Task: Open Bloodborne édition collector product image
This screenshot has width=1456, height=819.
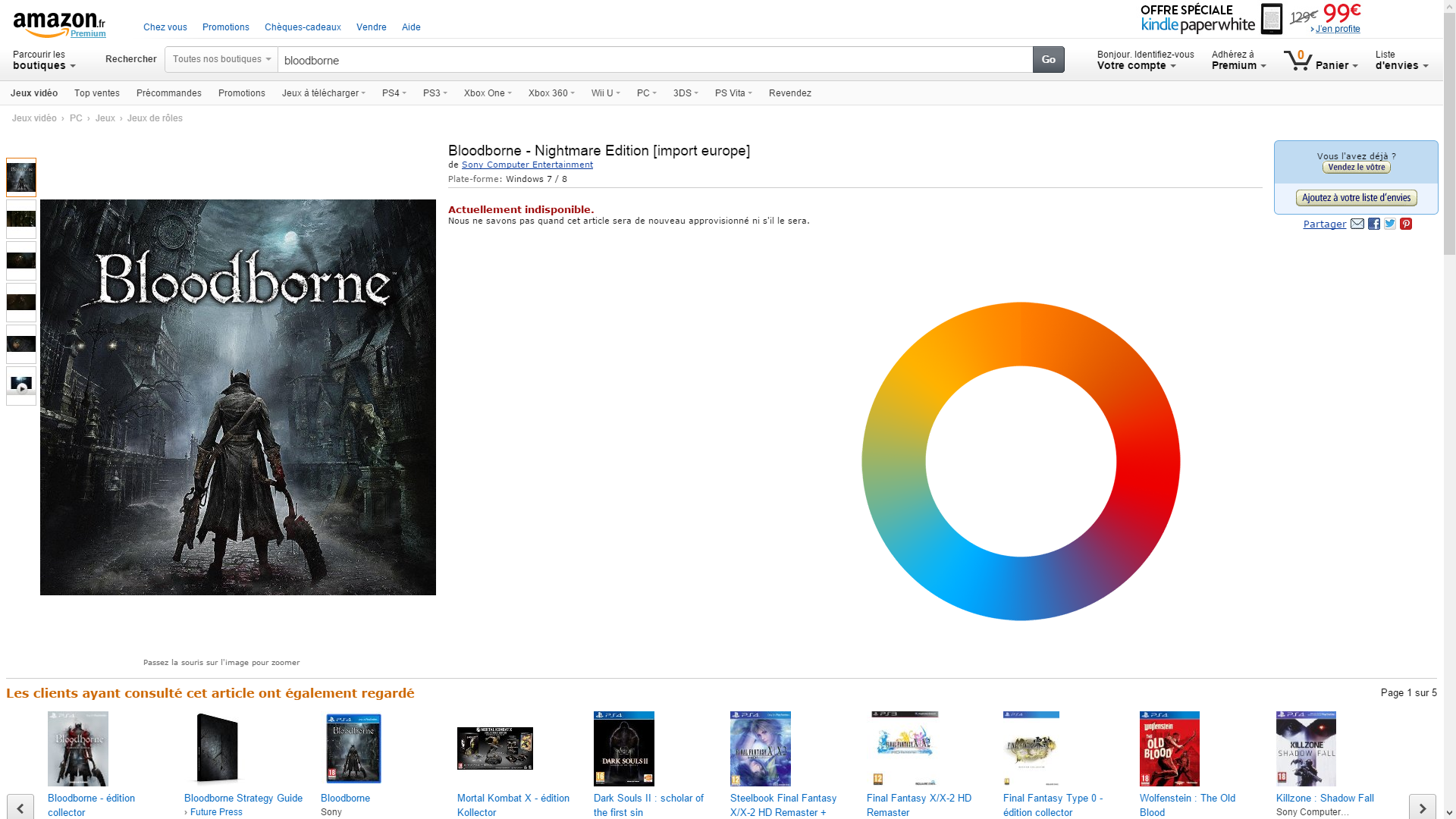Action: [78, 748]
